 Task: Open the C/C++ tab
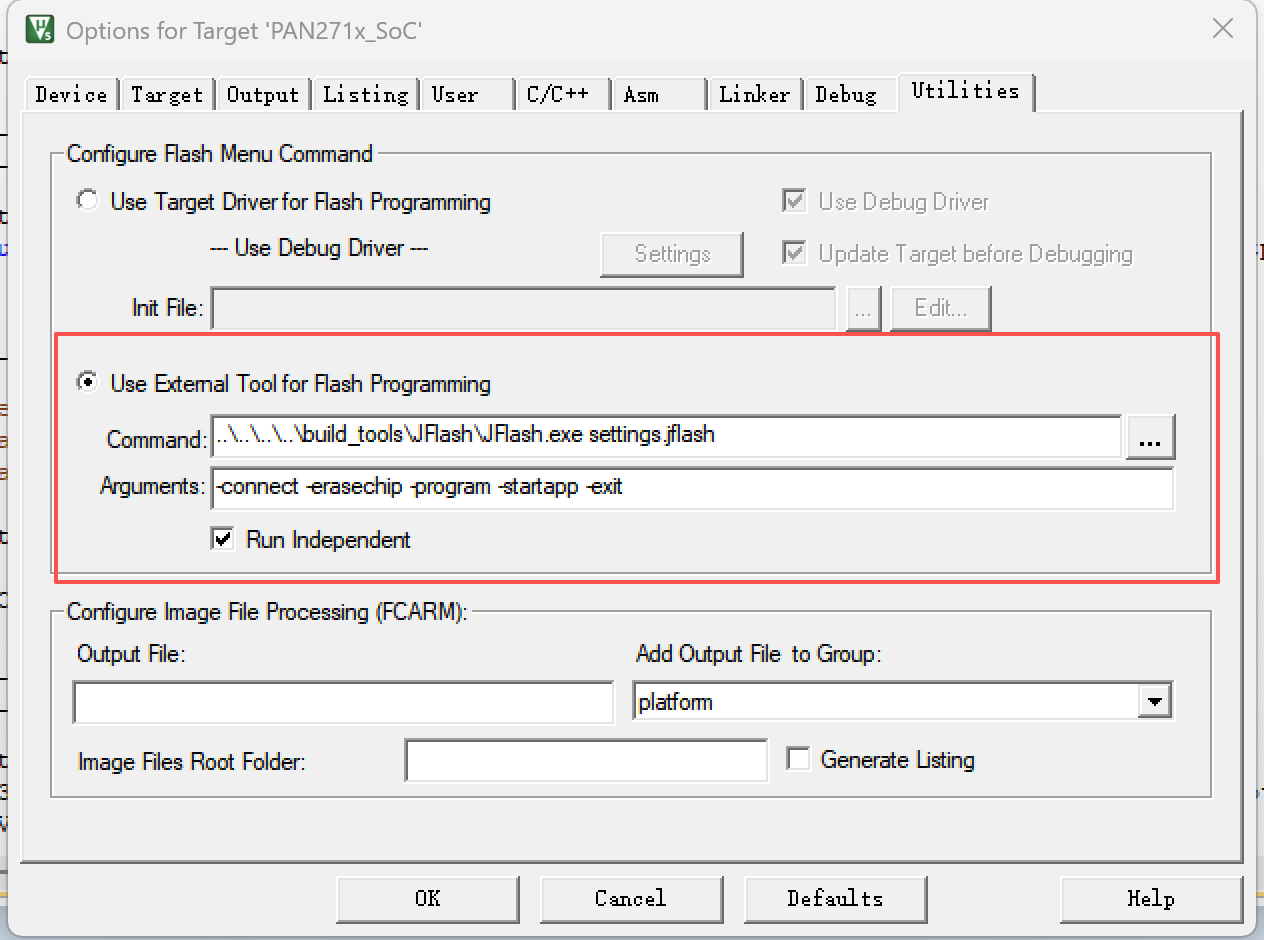557,95
